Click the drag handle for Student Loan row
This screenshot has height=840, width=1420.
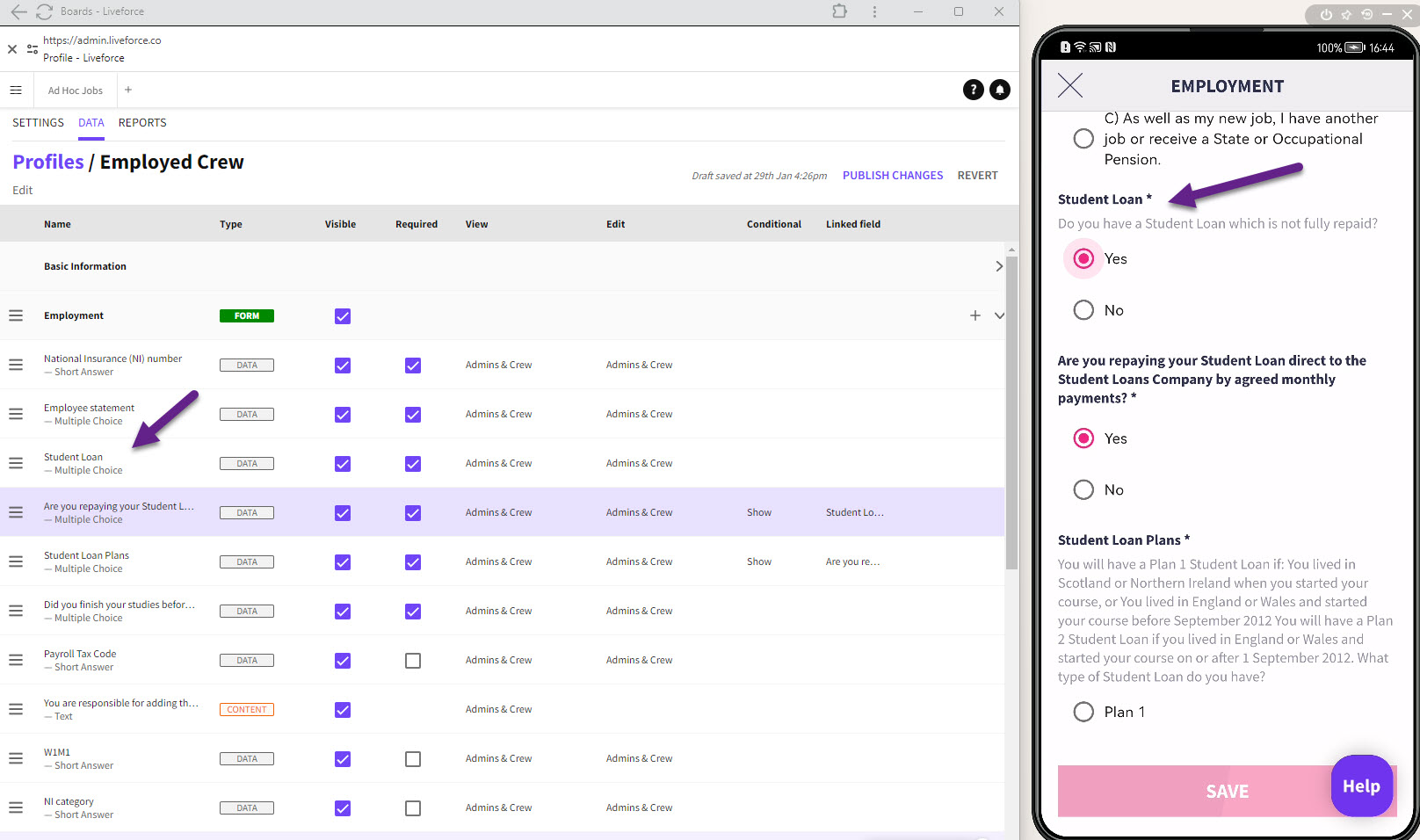tap(16, 463)
